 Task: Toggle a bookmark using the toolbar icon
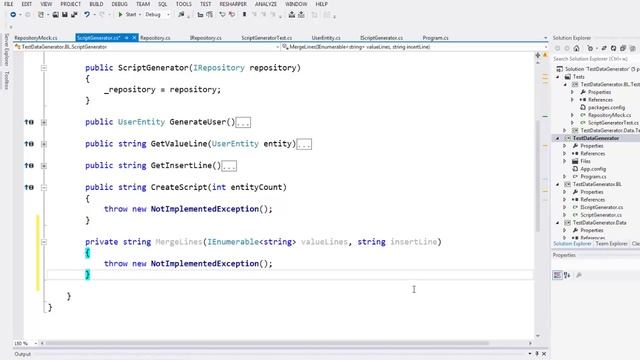244,15
